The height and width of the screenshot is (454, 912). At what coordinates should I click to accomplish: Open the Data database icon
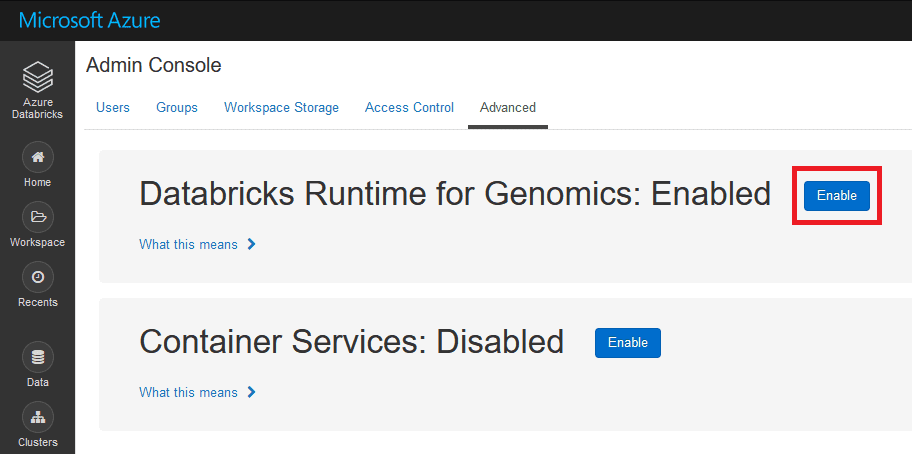[x=38, y=357]
